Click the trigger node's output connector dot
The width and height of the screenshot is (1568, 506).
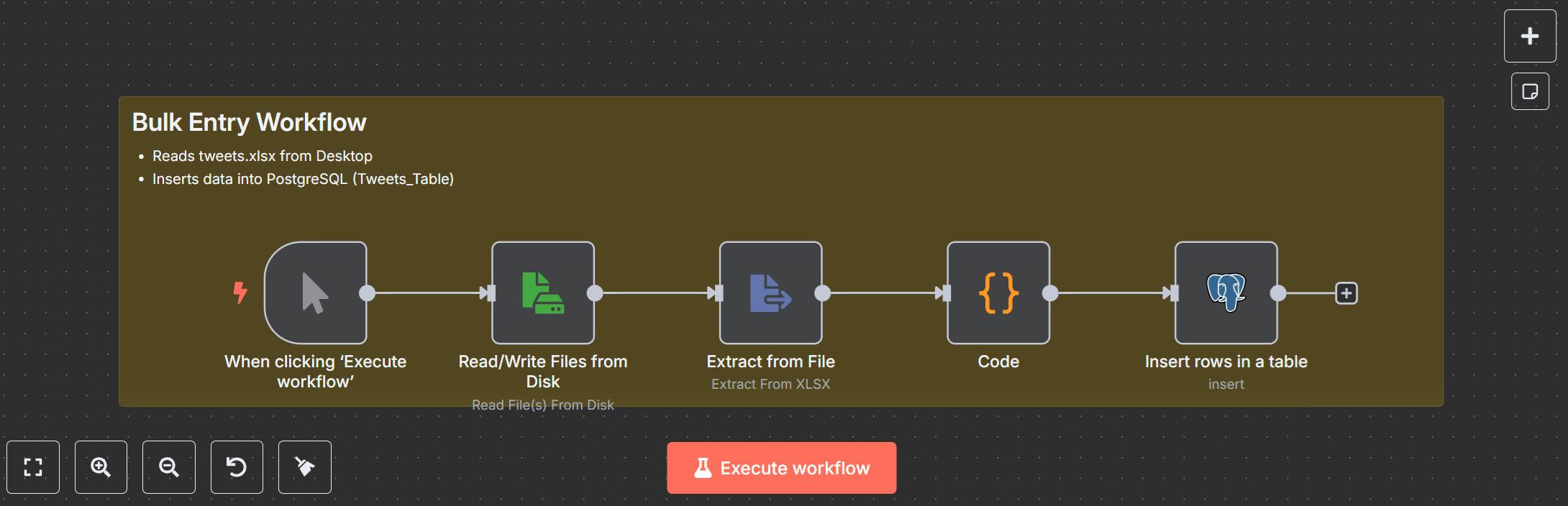(368, 293)
